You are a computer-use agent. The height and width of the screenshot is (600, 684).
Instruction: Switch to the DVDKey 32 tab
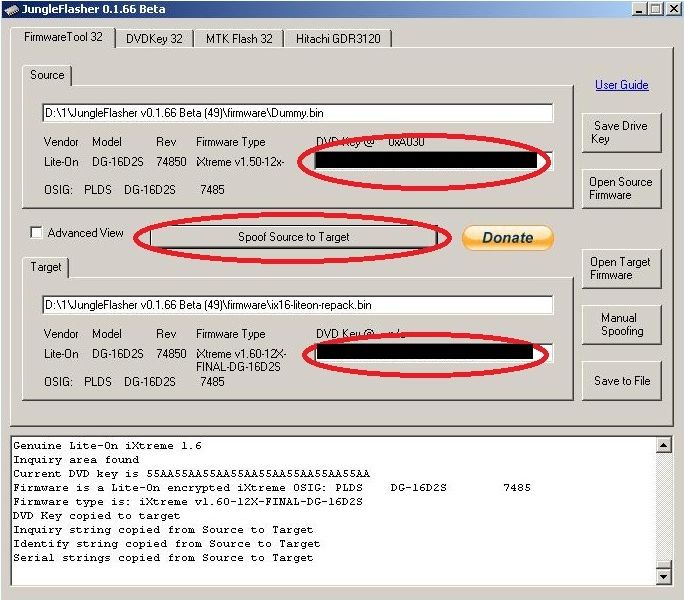tap(153, 39)
